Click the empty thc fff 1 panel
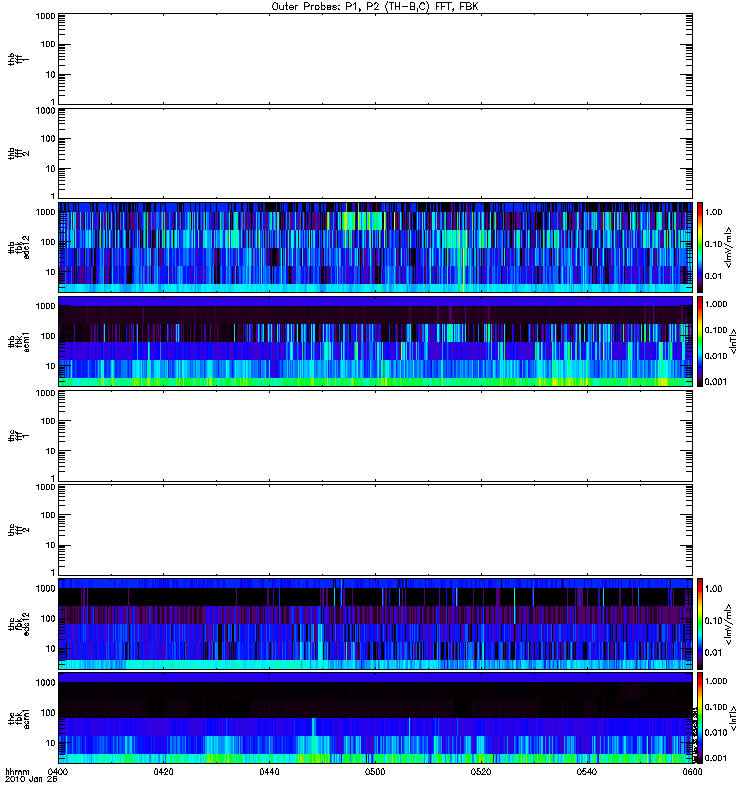 [x=375, y=436]
